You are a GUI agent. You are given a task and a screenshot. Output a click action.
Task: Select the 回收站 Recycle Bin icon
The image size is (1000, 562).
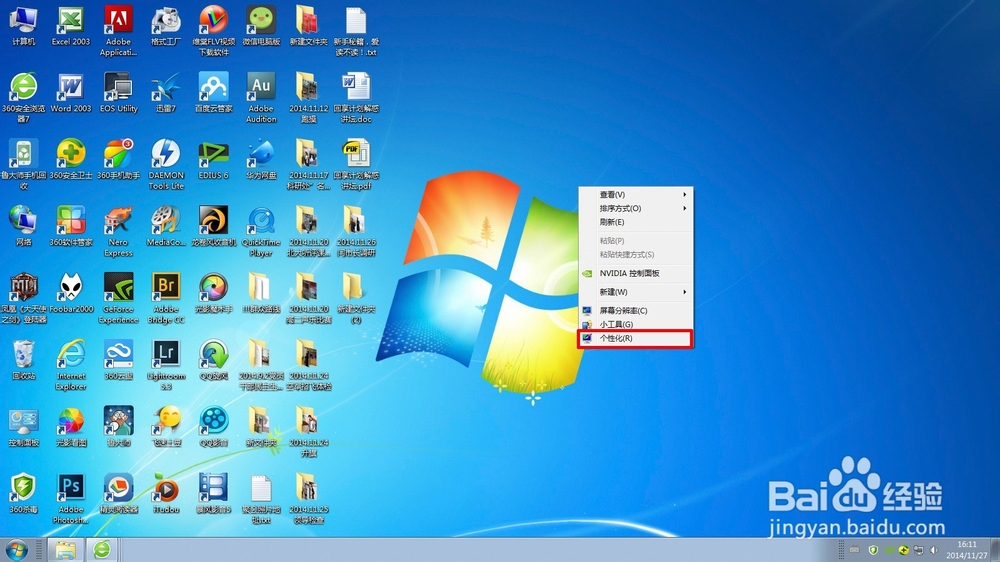(24, 360)
